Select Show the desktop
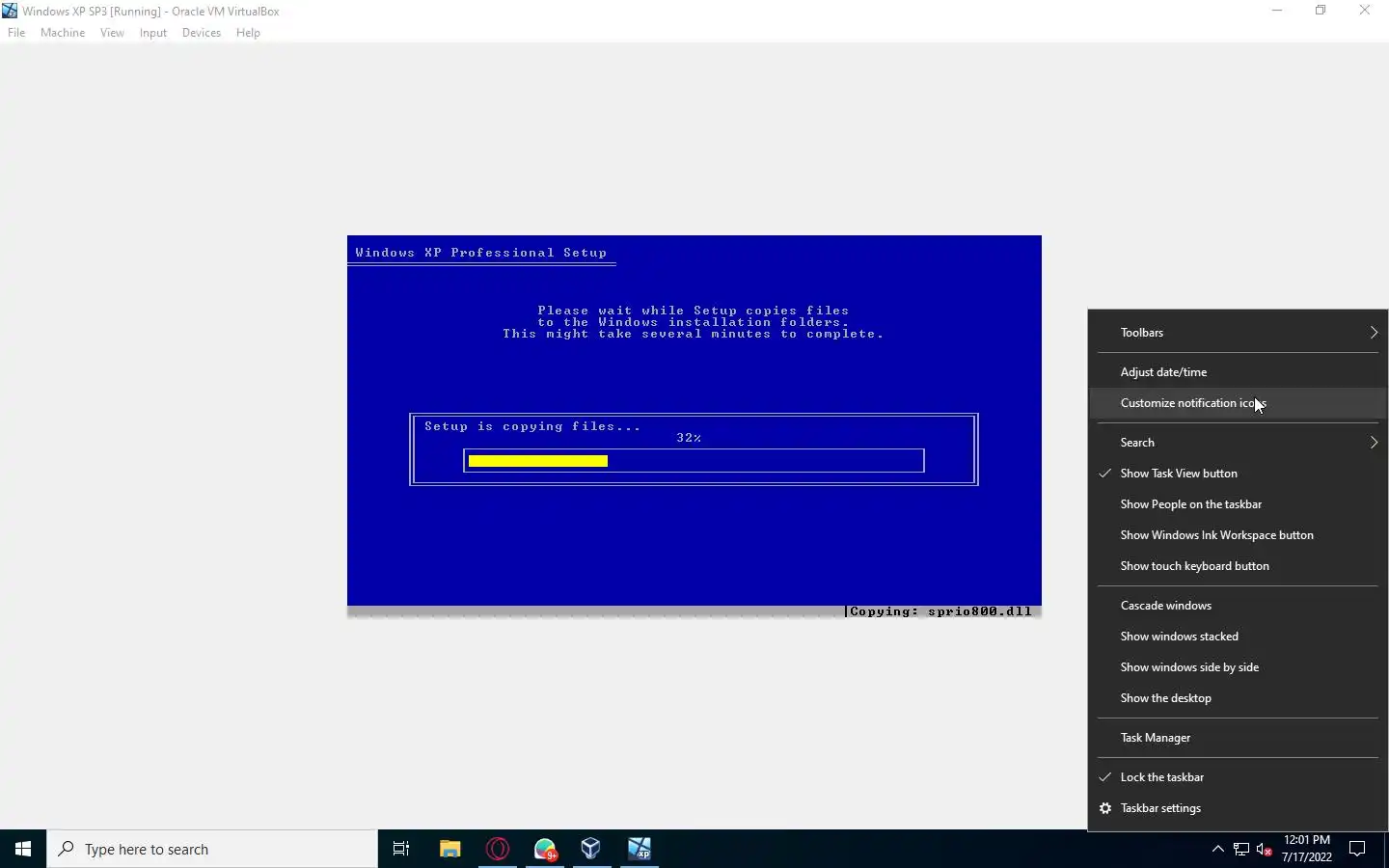1389x868 pixels. click(1238, 698)
